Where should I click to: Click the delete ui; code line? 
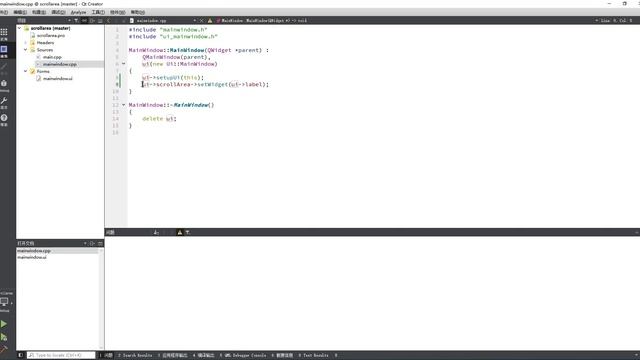pos(159,119)
